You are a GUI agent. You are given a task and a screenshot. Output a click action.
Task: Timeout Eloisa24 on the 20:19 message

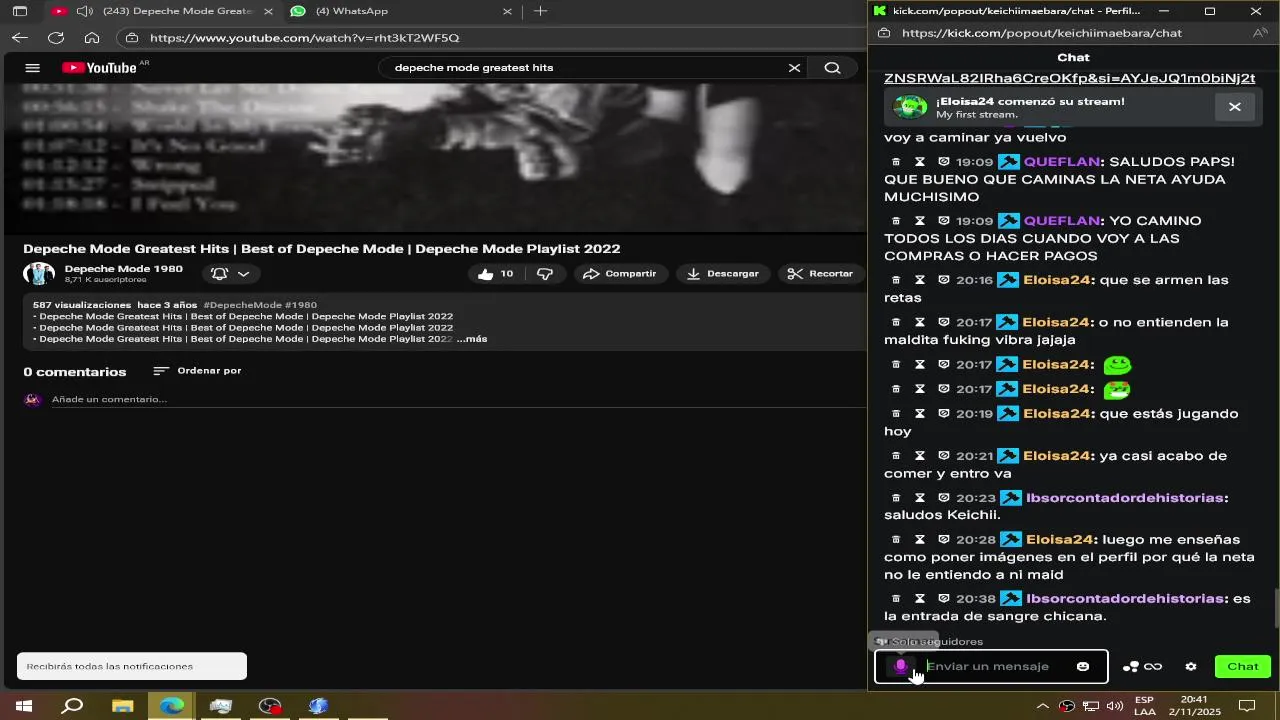920,414
